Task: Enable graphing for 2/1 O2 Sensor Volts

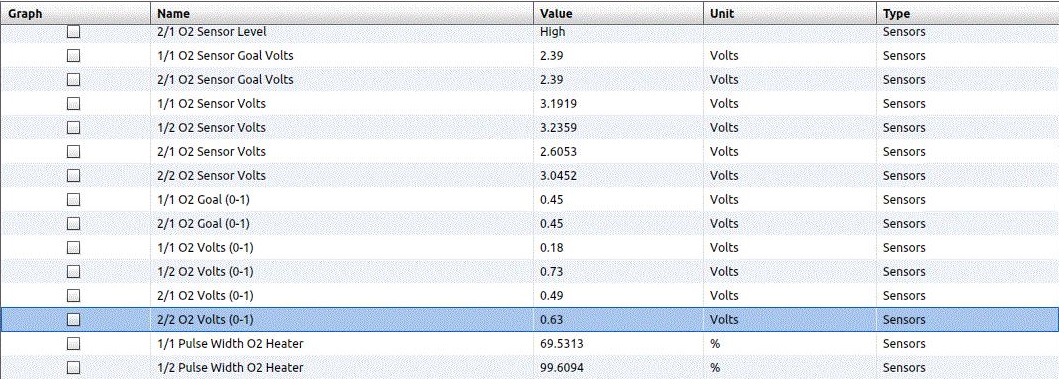Action: click(x=74, y=151)
